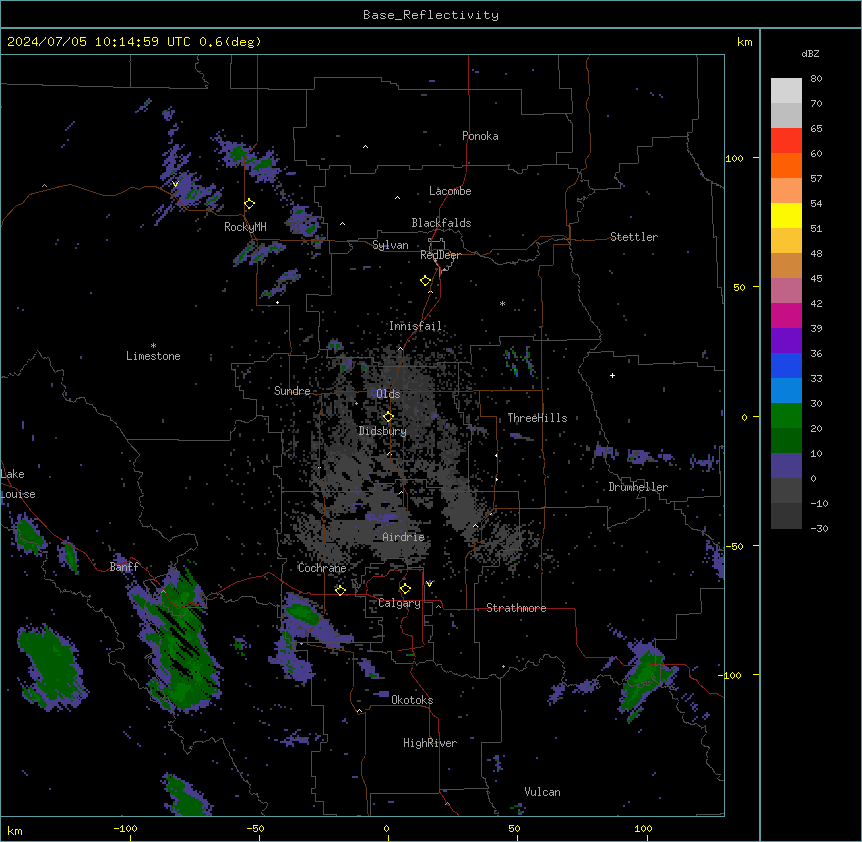Screen dimensions: 862x842
Task: Select the Ponoka city label
Action: [x=480, y=136]
